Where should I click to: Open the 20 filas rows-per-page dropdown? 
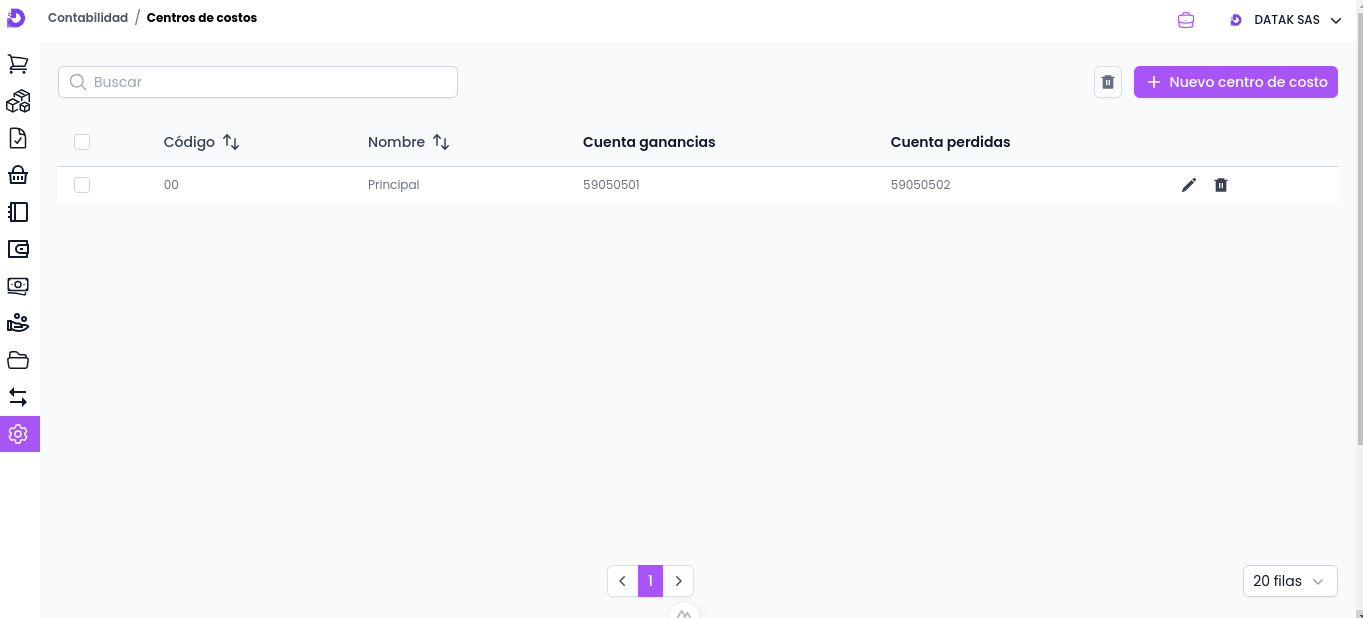click(1289, 581)
